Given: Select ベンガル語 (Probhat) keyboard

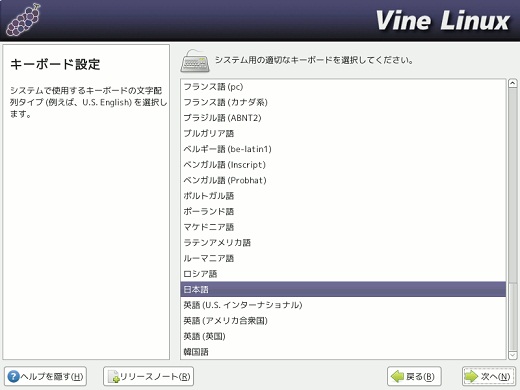Looking at the screenshot, I should click(343, 180).
